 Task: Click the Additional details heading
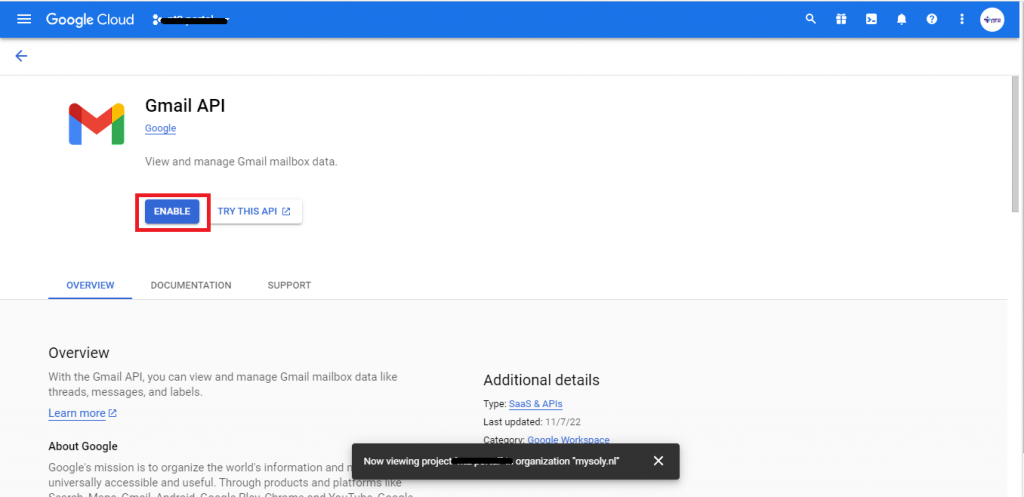(541, 380)
